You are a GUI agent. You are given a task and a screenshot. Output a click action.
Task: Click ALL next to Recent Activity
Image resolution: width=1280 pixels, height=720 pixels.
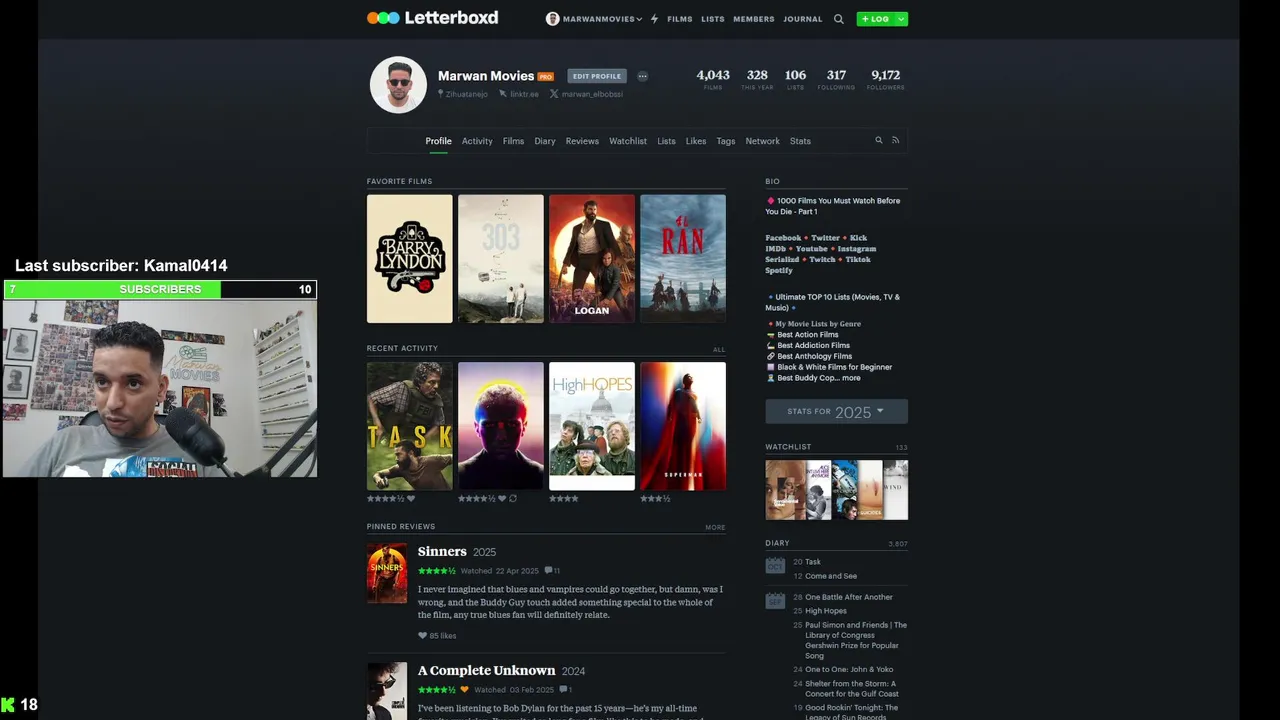pos(719,350)
